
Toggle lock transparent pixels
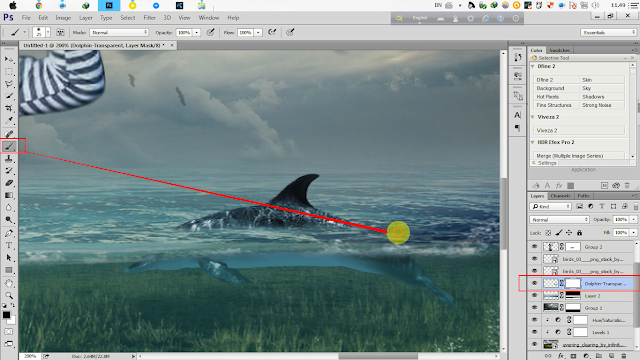(x=548, y=233)
